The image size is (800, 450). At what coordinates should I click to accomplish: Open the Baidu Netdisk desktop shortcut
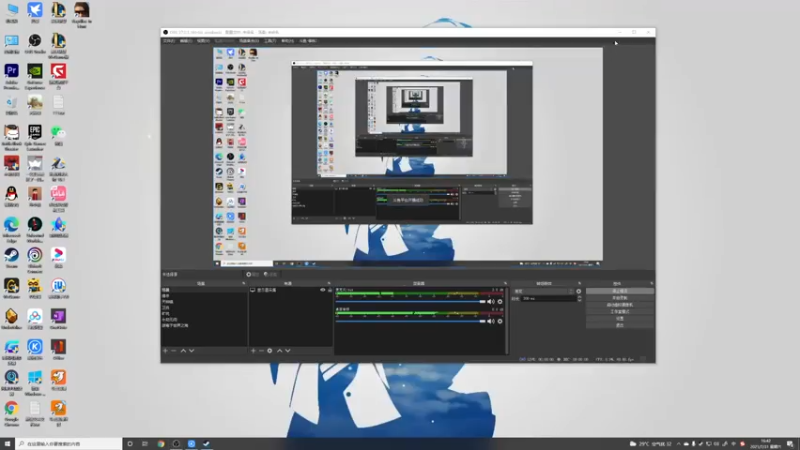35,320
